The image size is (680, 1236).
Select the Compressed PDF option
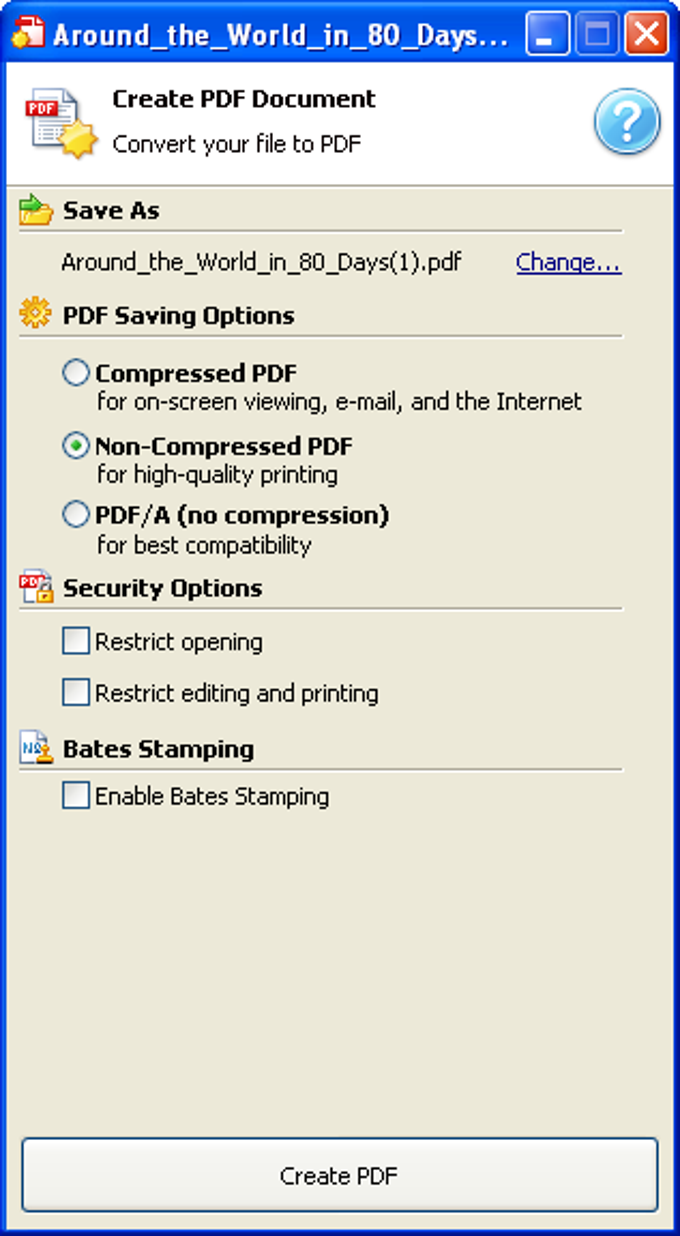coord(75,371)
